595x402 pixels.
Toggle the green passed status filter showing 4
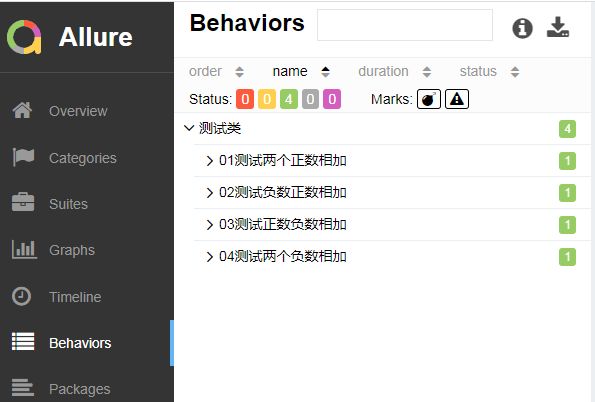(289, 99)
